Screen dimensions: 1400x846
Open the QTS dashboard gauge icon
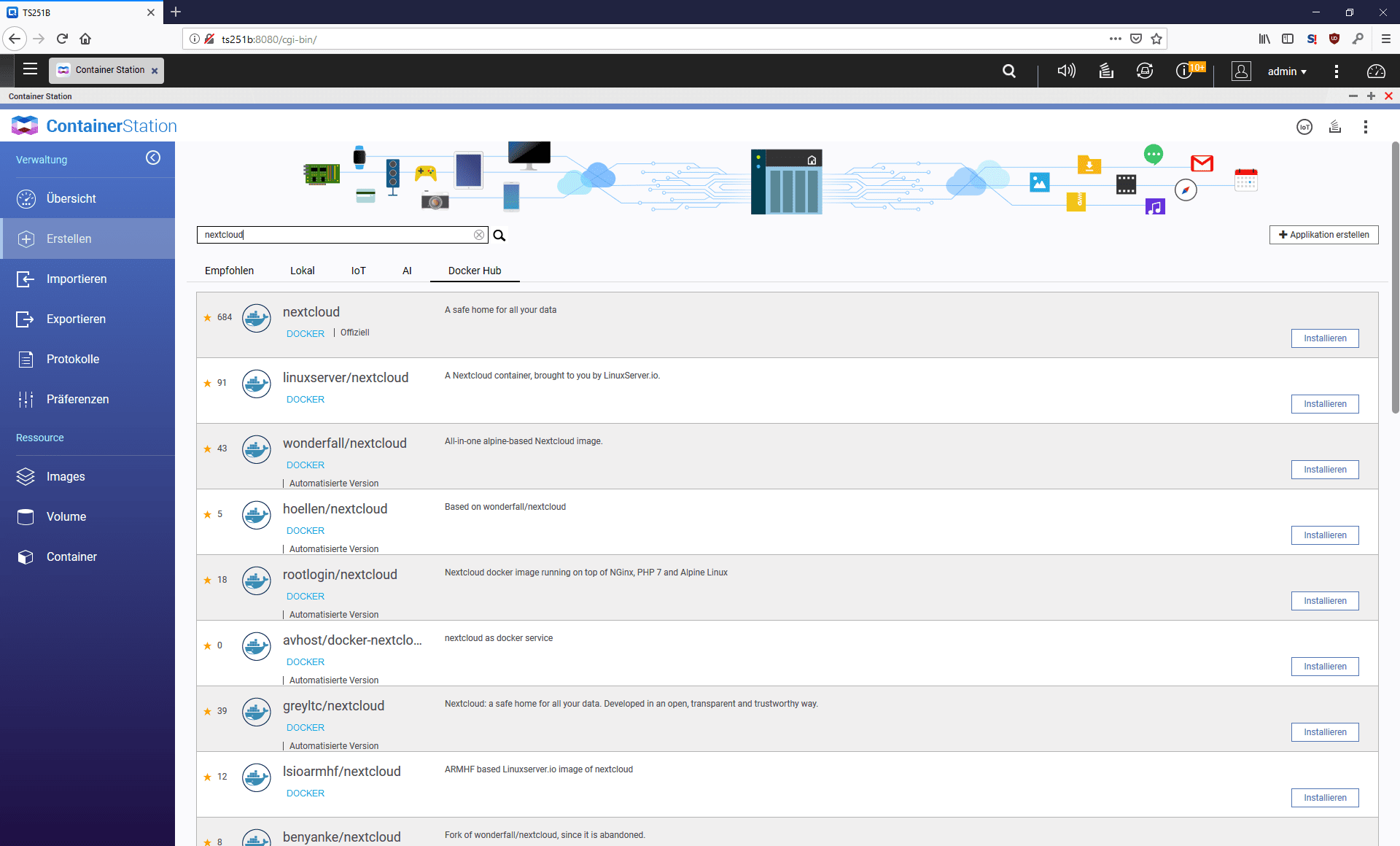pyautogui.click(x=1375, y=71)
